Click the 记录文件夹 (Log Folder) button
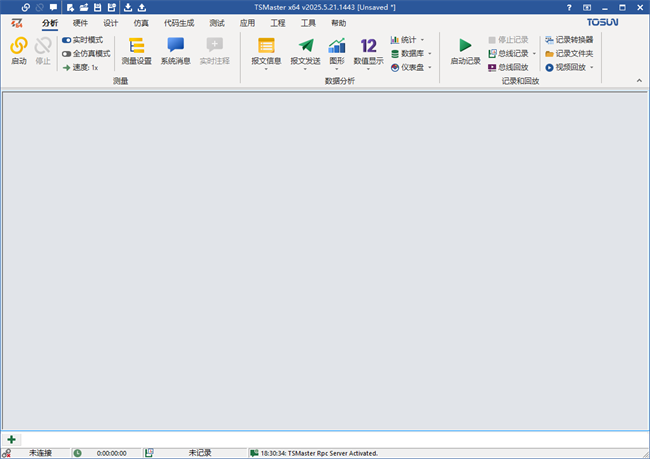Image resolution: width=650 pixels, height=459 pixels. [x=568, y=54]
